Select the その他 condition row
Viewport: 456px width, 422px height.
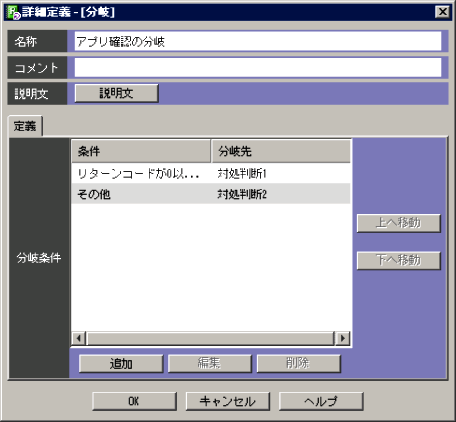click(211, 194)
